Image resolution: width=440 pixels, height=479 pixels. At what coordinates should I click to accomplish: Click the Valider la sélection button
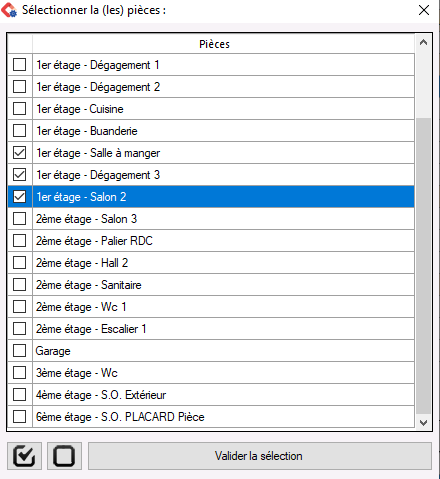260,456
